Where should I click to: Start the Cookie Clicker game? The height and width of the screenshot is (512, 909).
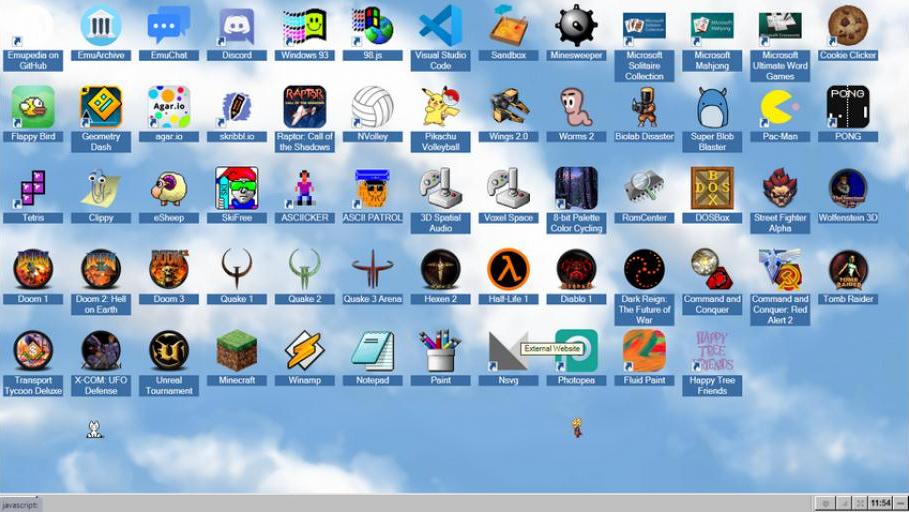coord(847,27)
